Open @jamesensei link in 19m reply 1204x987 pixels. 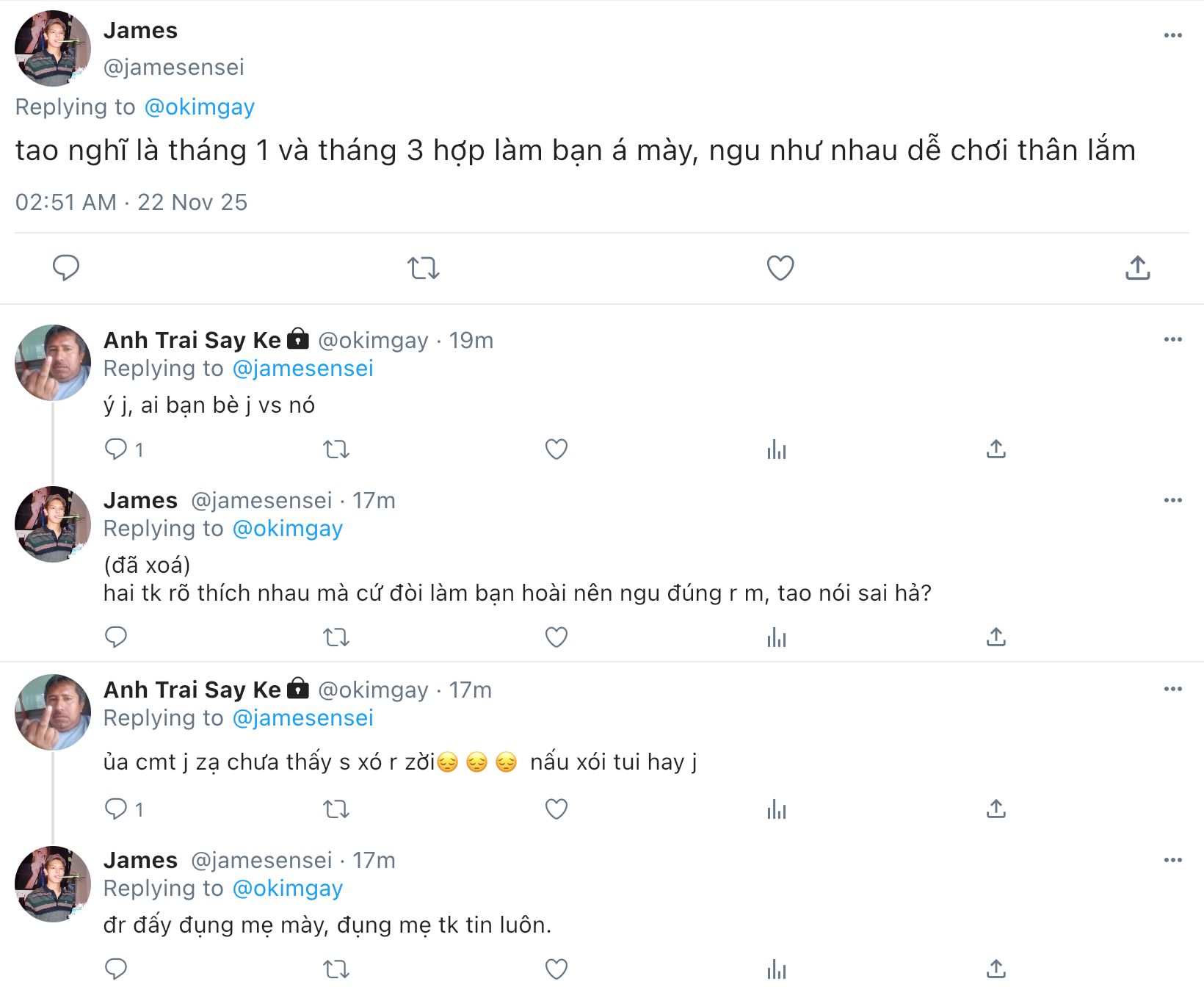click(302, 369)
